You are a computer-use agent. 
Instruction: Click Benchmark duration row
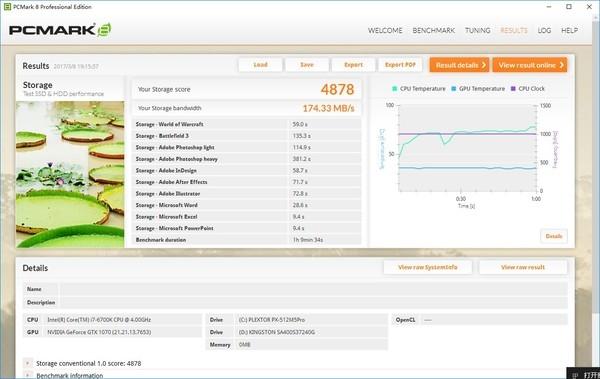247,240
